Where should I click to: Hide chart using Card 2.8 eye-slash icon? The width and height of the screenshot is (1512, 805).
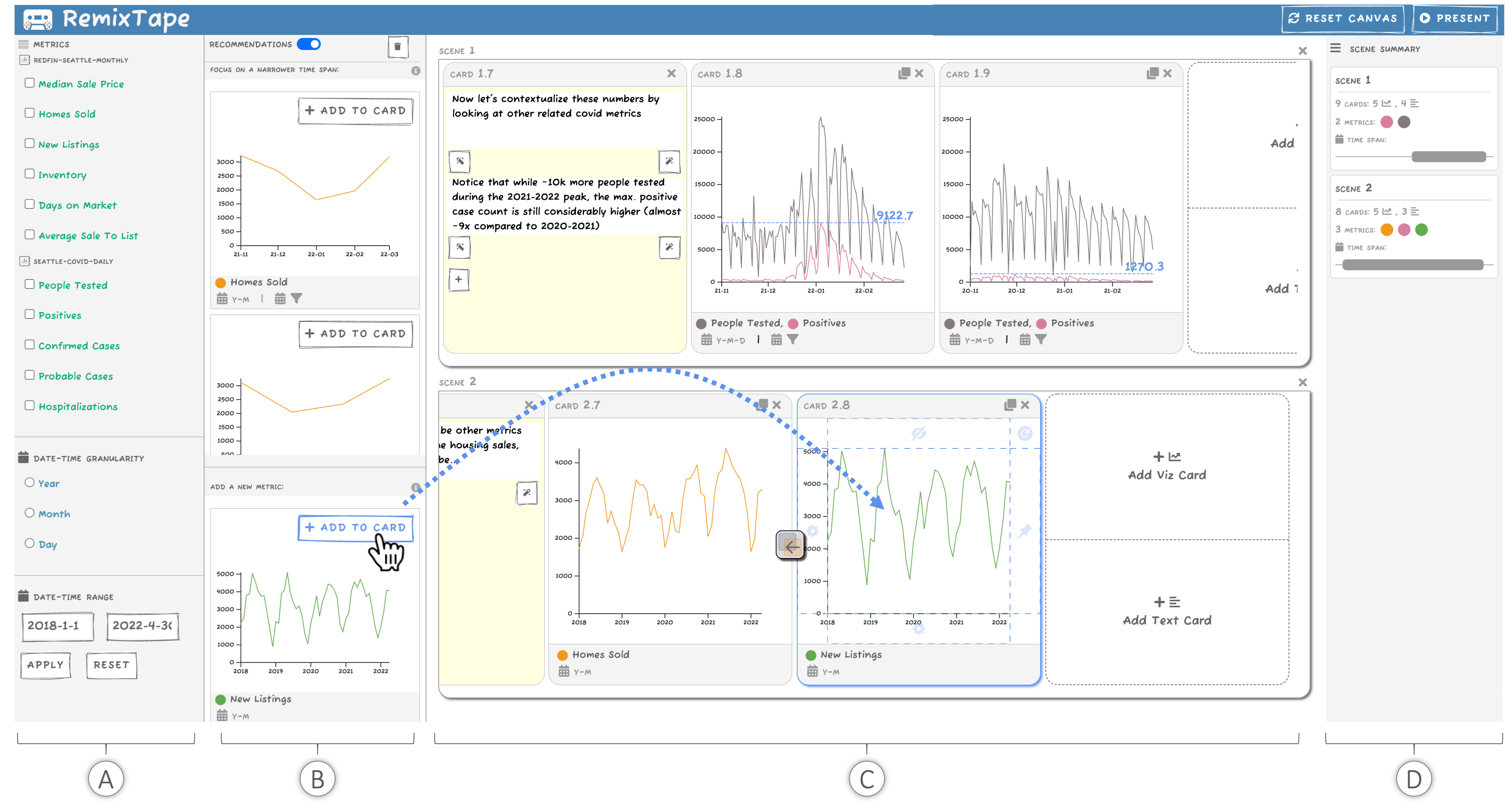pos(919,433)
